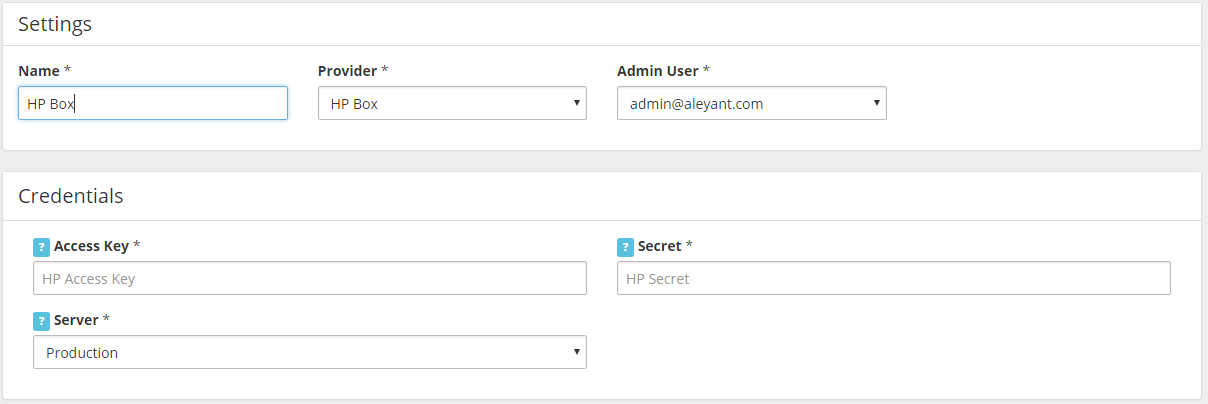Click the Credentials section heading

pyautogui.click(x=71, y=196)
